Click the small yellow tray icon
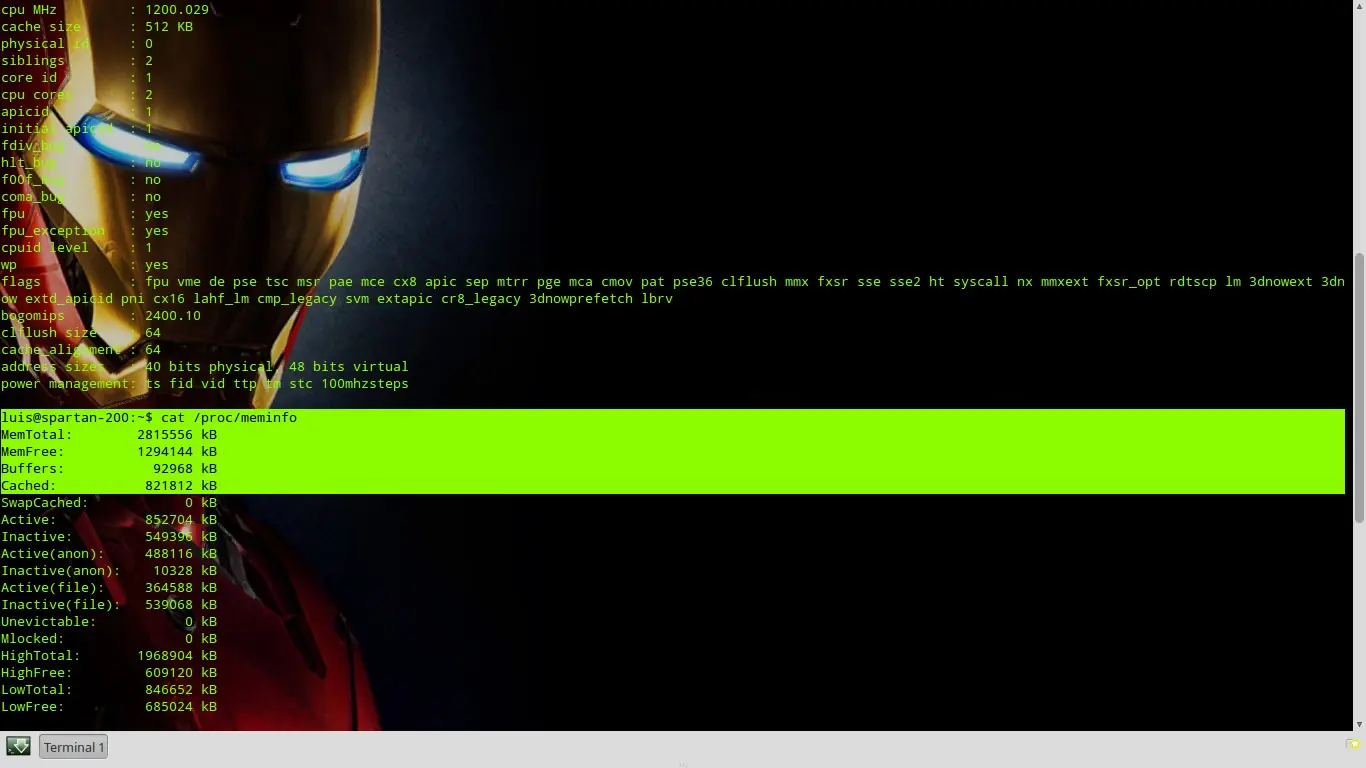 (x=1353, y=744)
